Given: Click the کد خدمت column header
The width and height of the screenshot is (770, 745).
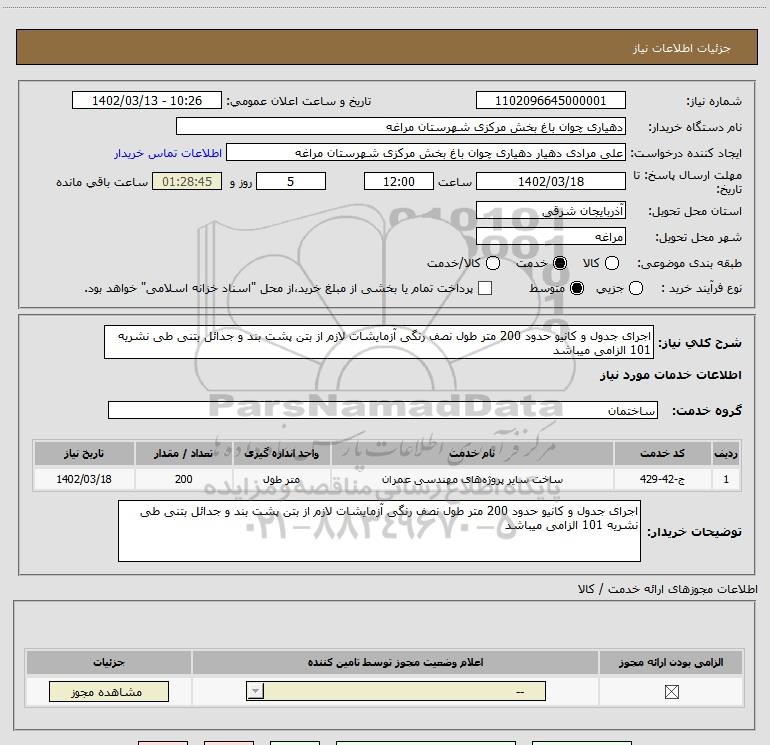Looking at the screenshot, I should pyautogui.click(x=662, y=453).
